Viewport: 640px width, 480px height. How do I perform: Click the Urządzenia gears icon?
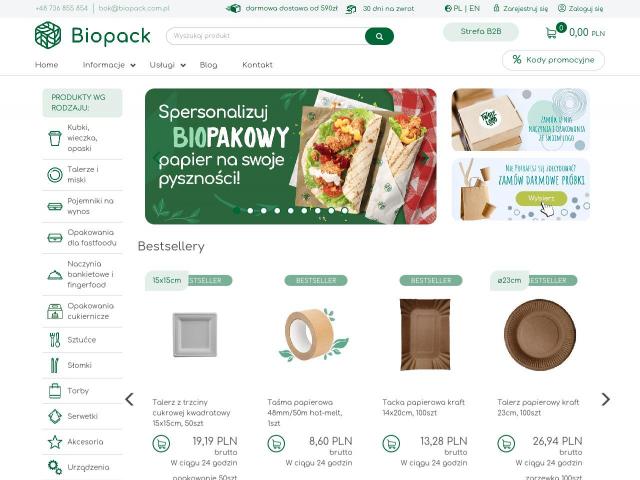click(55, 467)
